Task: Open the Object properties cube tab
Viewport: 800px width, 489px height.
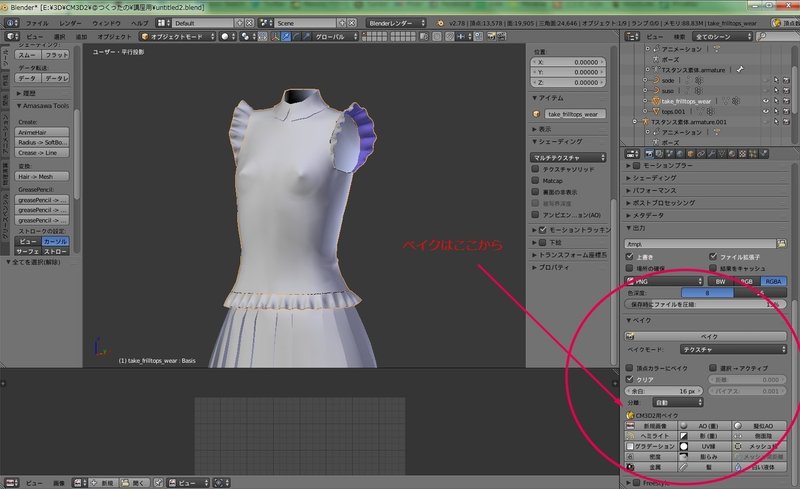Action: [x=690, y=154]
